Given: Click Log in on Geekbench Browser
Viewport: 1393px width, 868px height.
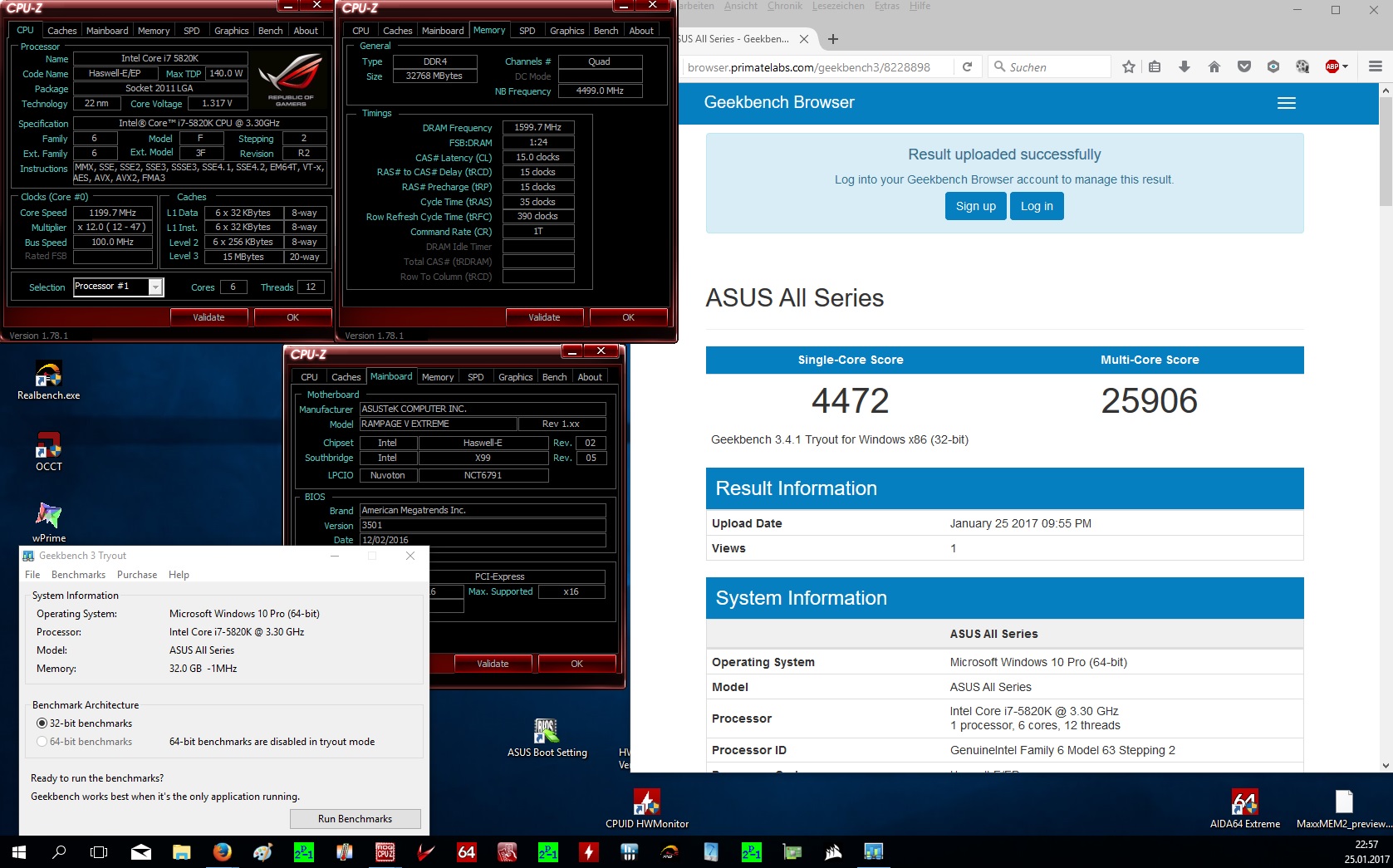Looking at the screenshot, I should click(1037, 206).
